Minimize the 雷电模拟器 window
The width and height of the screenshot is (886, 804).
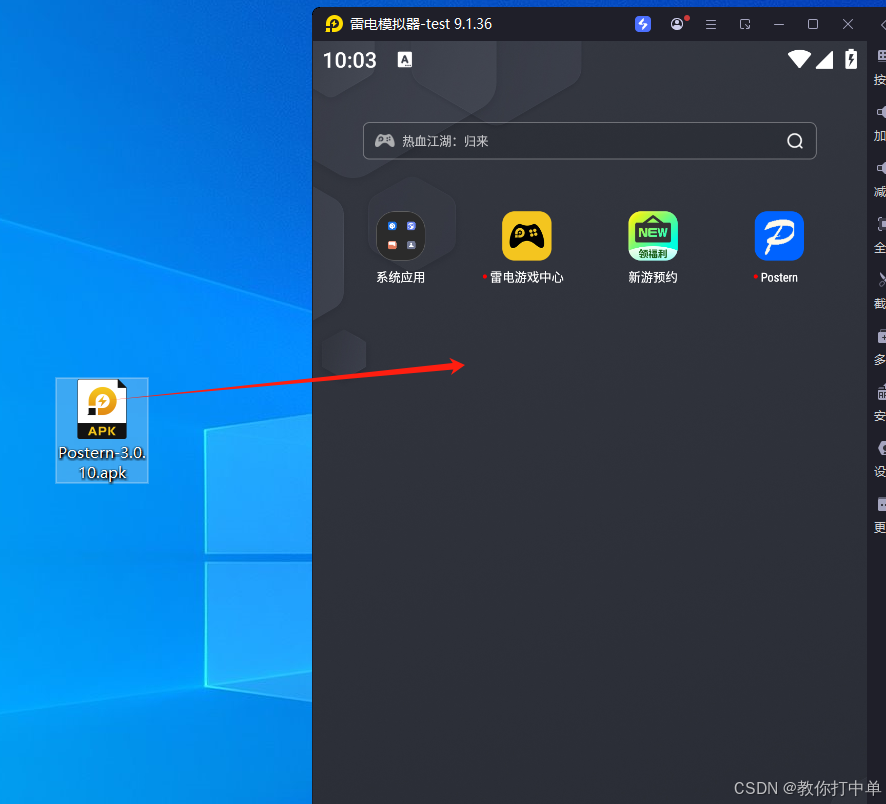coord(779,24)
